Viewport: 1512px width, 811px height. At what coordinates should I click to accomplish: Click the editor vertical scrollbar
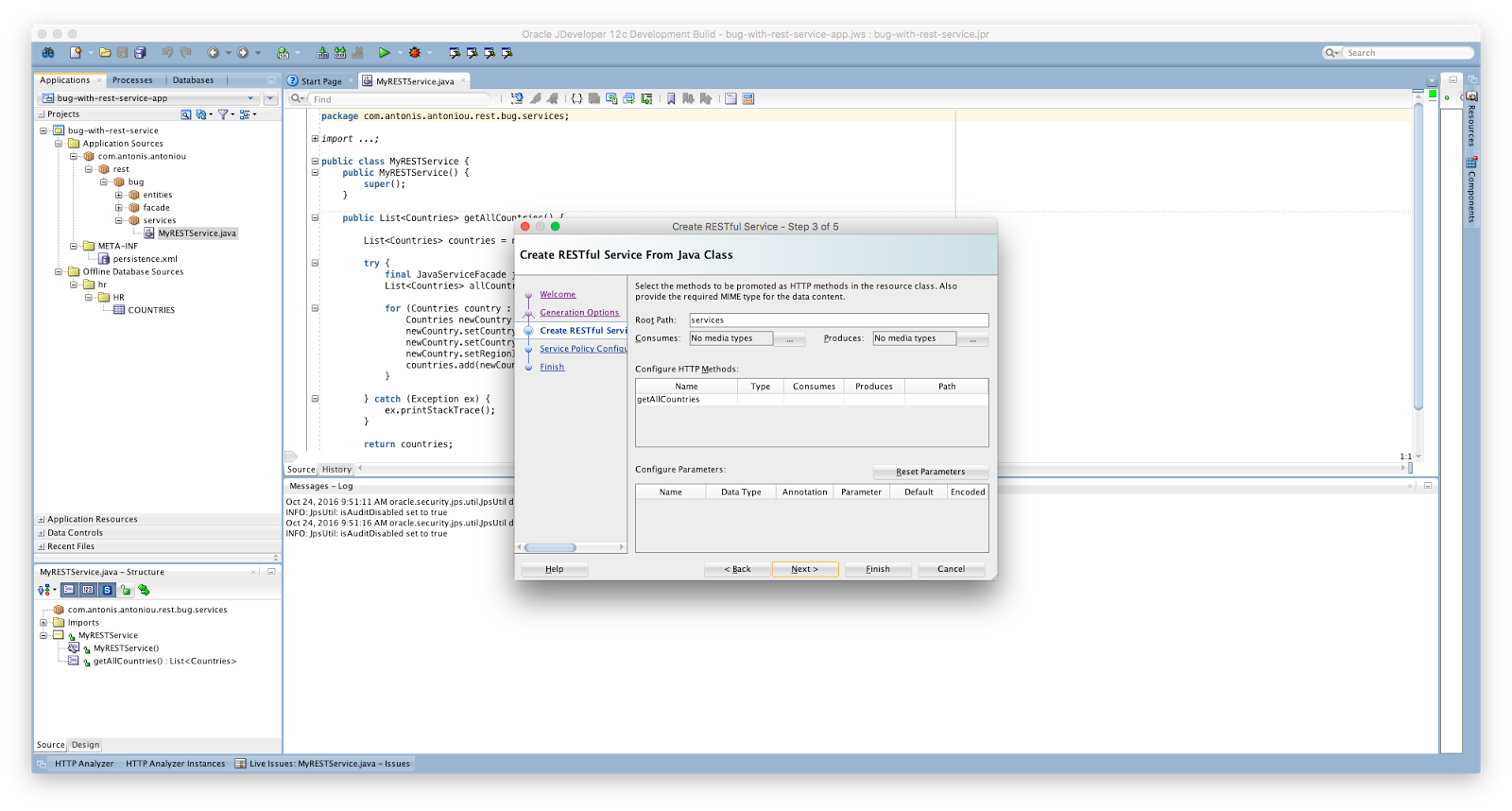pos(1417,255)
